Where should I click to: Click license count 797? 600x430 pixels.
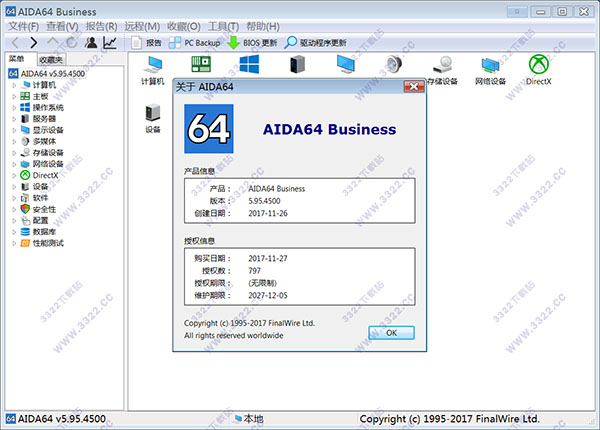pyautogui.click(x=254, y=271)
